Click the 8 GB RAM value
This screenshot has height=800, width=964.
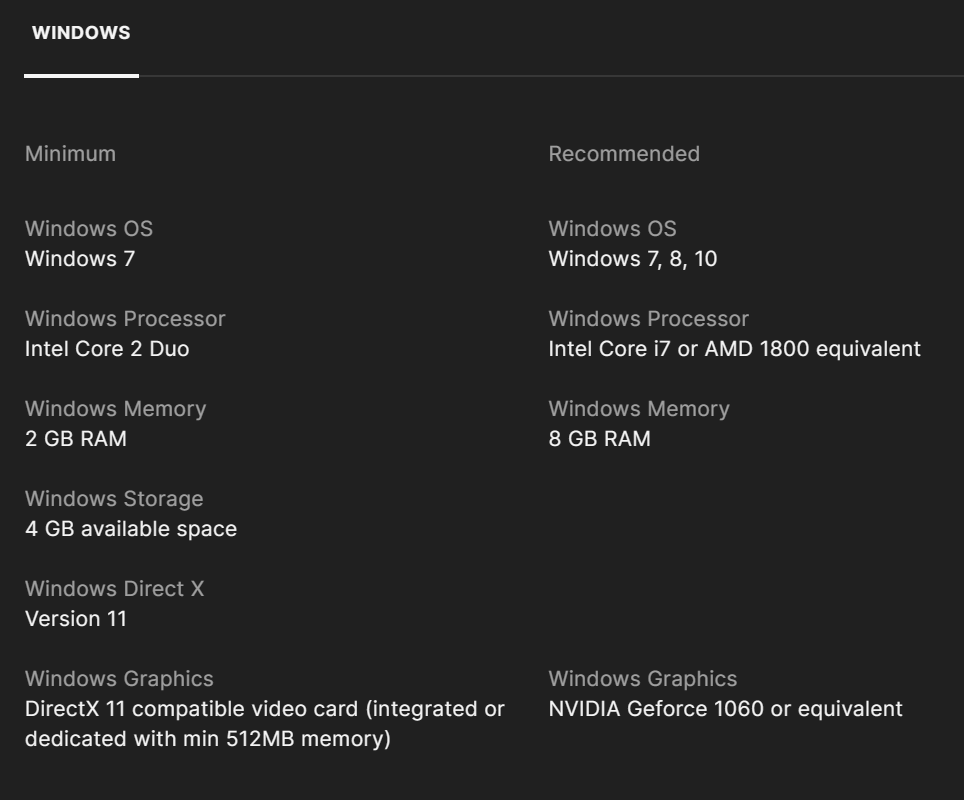(599, 439)
